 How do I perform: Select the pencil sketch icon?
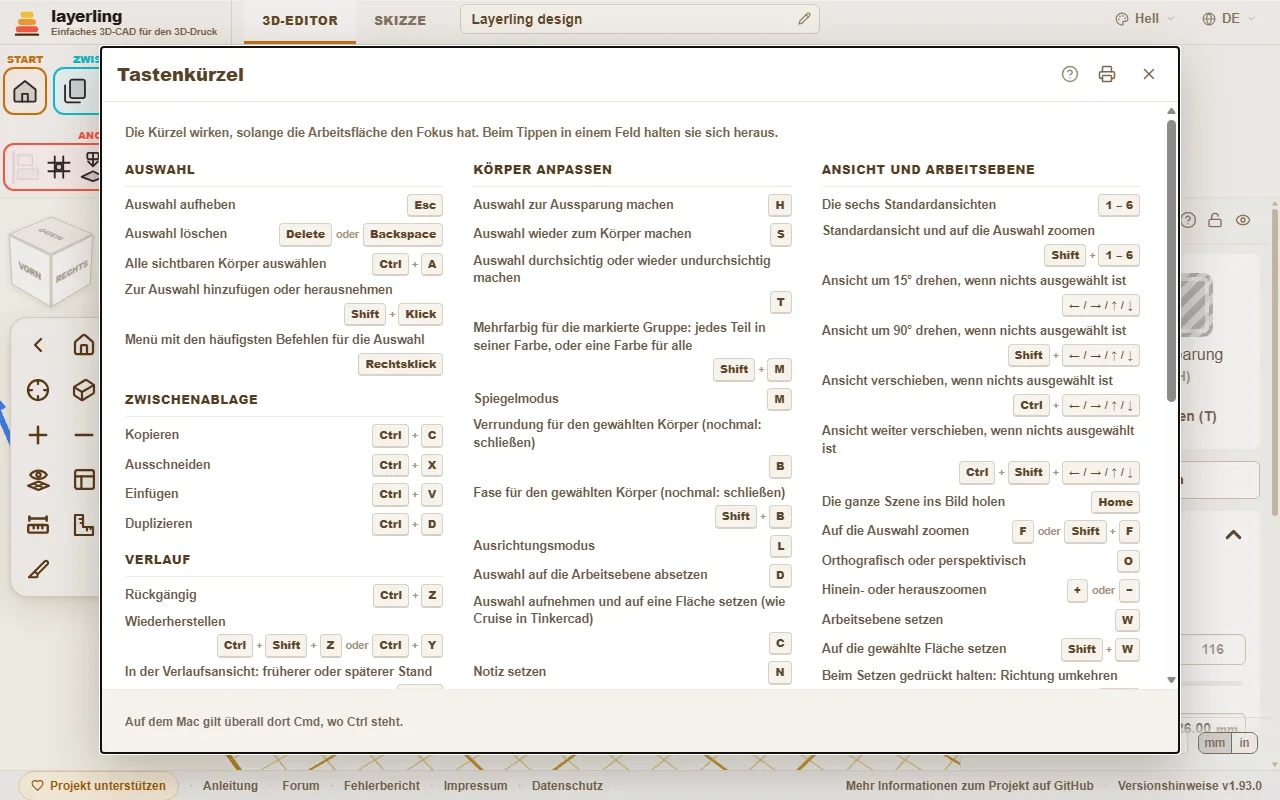pyautogui.click(x=38, y=570)
